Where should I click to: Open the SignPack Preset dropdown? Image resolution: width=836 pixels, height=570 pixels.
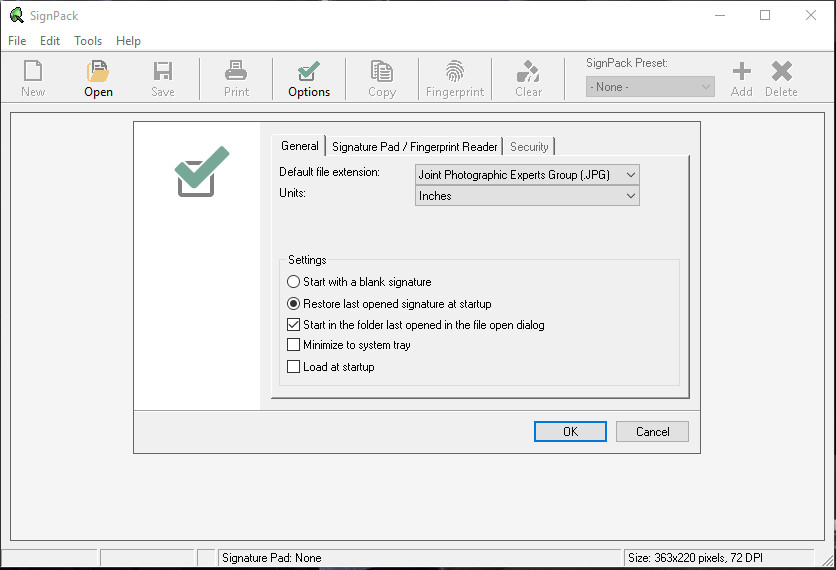(x=649, y=87)
